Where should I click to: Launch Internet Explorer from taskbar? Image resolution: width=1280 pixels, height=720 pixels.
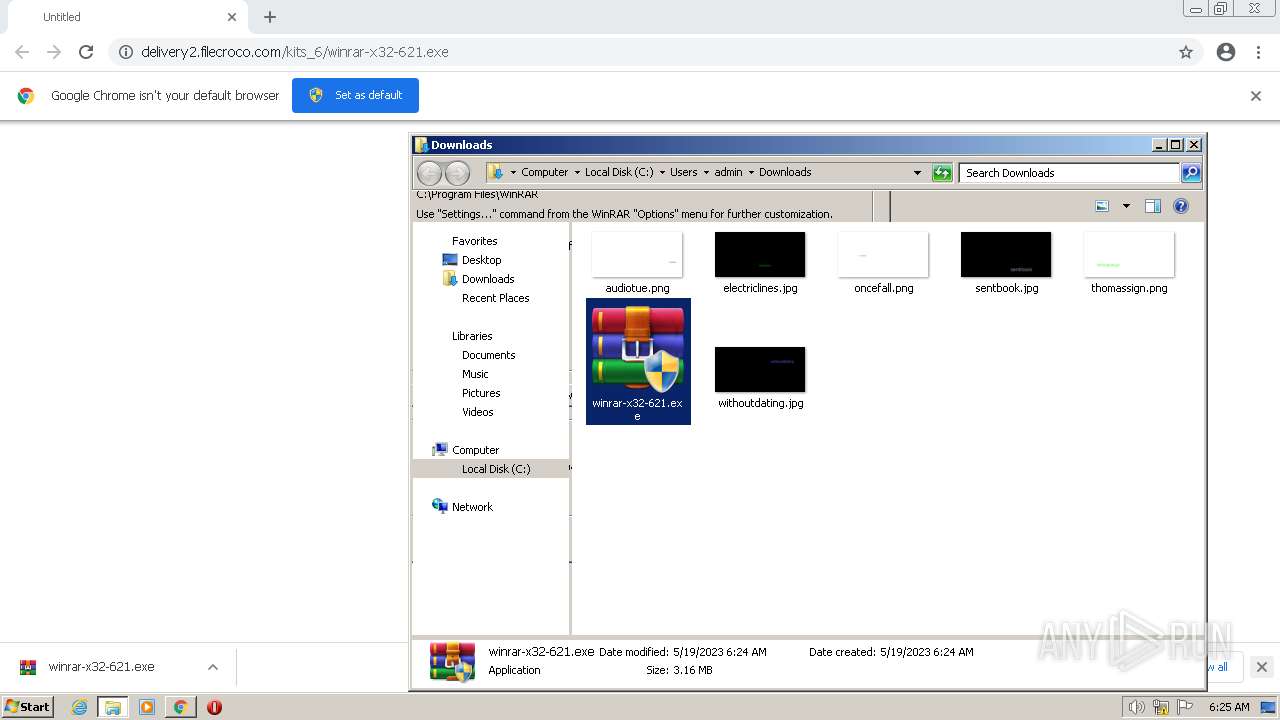pyautogui.click(x=79, y=707)
